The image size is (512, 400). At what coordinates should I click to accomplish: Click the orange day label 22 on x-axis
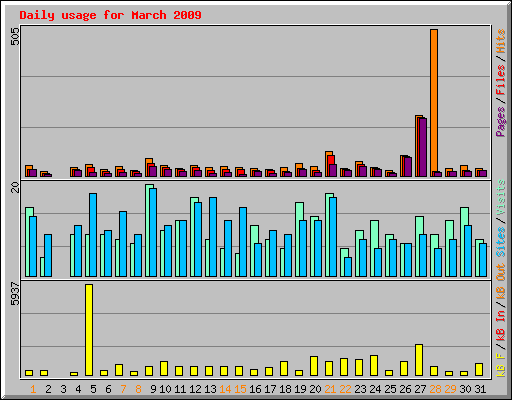pyautogui.click(x=345, y=389)
